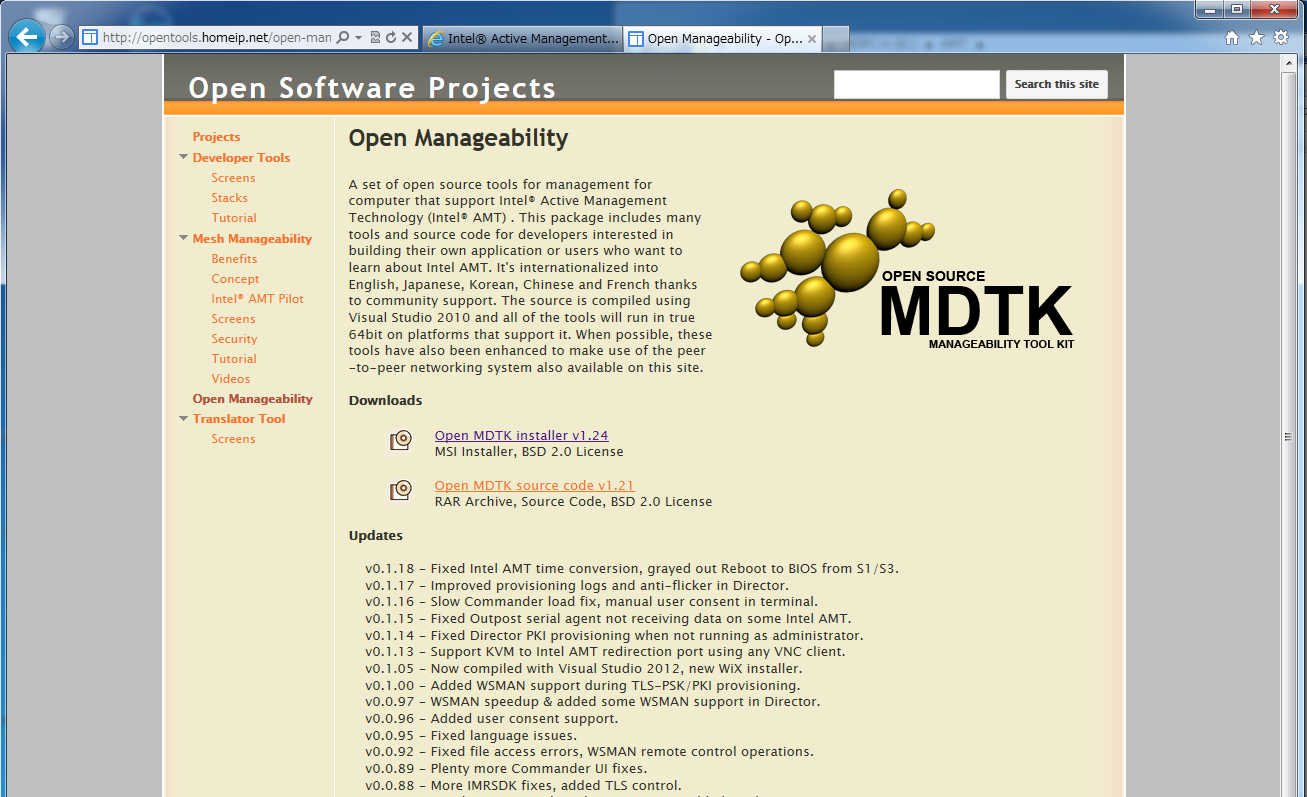Click the v0.0.96 Added user consent entry
Image resolution: width=1307 pixels, height=797 pixels.
492,718
